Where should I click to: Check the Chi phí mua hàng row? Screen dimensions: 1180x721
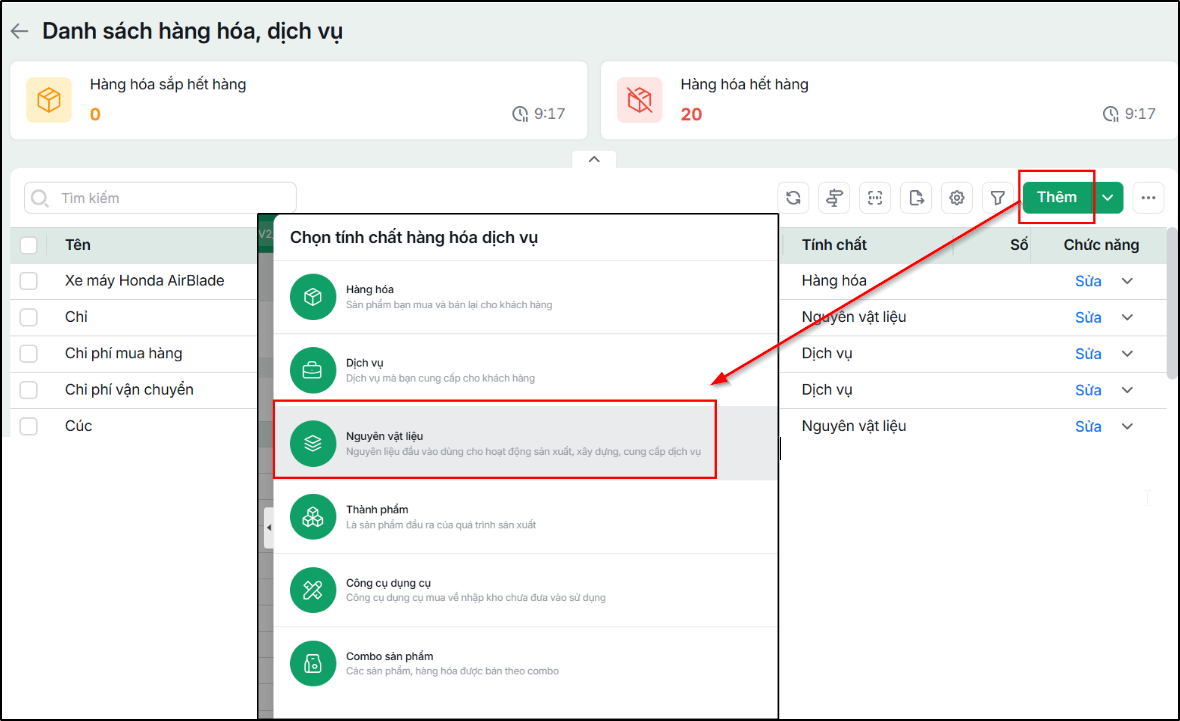point(29,354)
